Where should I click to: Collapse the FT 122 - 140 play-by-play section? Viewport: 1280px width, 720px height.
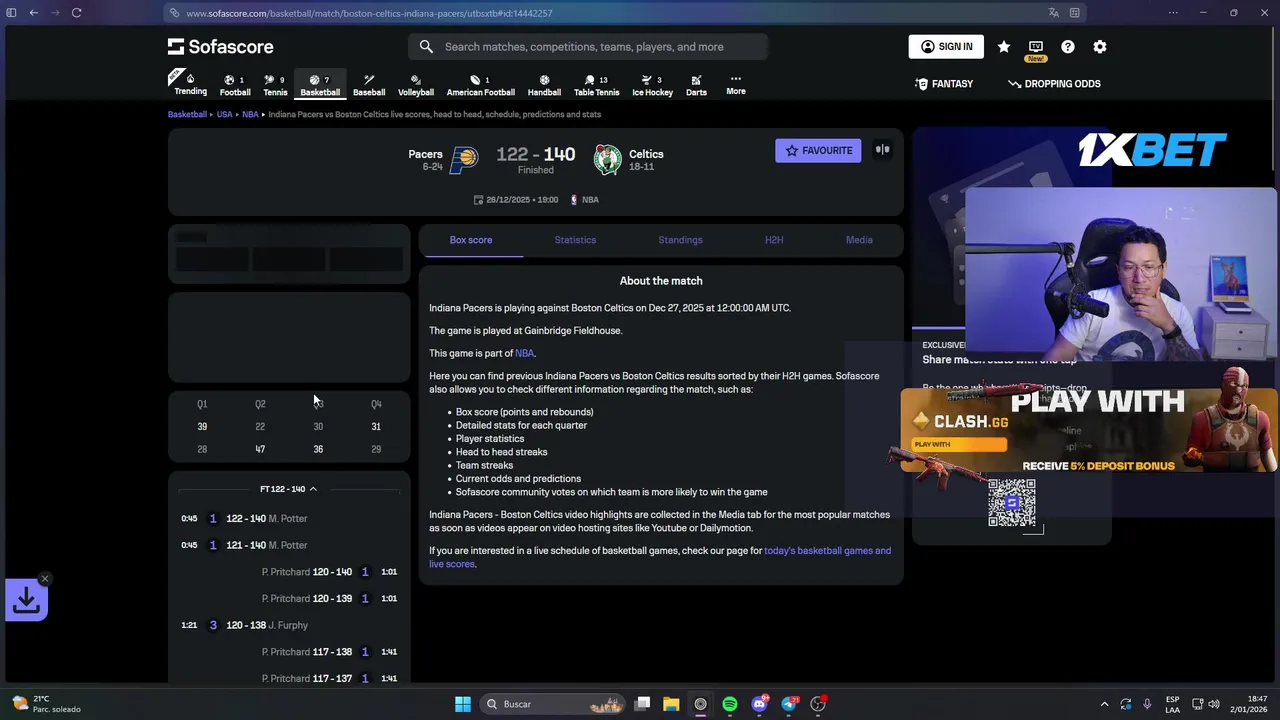pyautogui.click(x=289, y=489)
